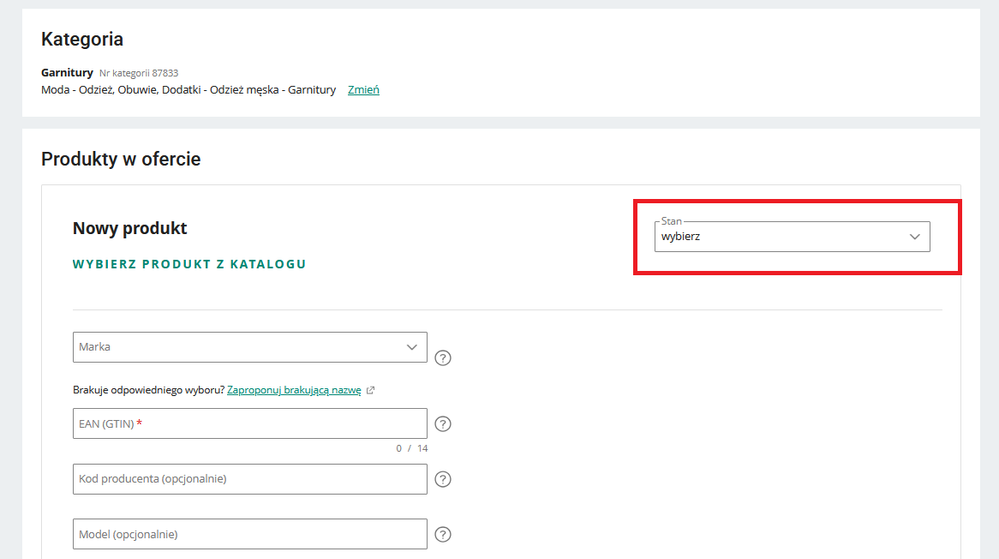Click the chevron arrow in Stan field

pos(914,237)
